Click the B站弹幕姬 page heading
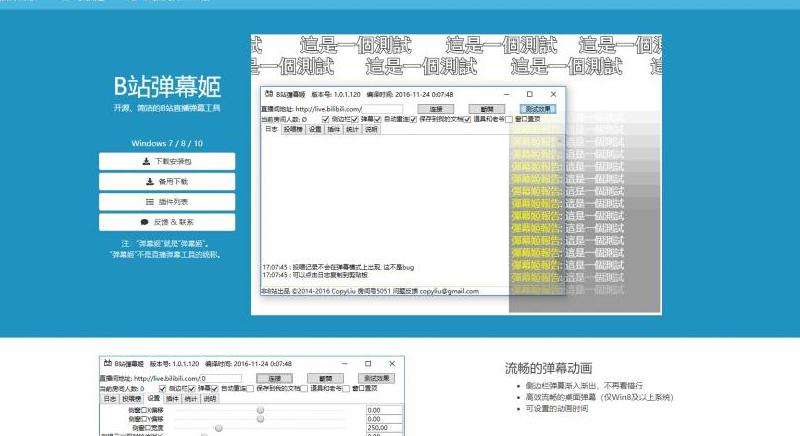This screenshot has width=800, height=436. (167, 86)
